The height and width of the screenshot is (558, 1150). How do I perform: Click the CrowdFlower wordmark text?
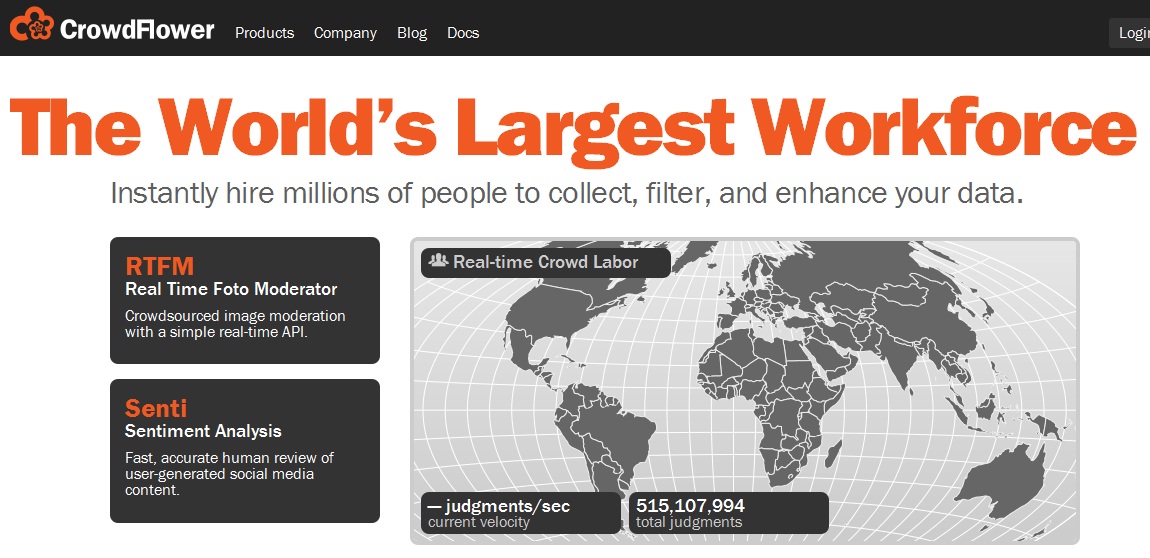(137, 29)
